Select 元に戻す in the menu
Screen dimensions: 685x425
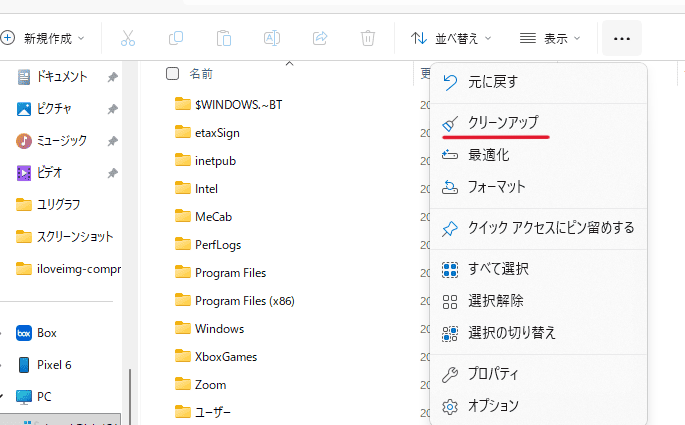538,82
